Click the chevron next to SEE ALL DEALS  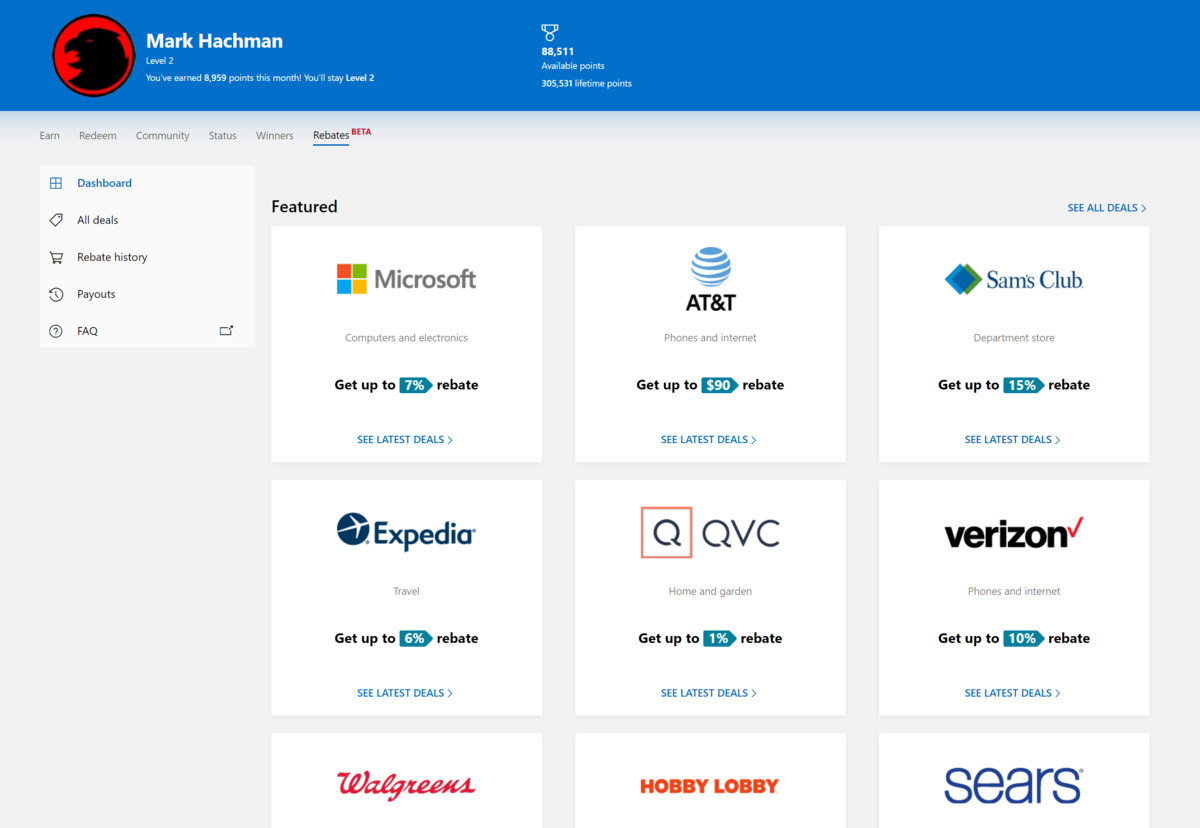coord(1143,207)
